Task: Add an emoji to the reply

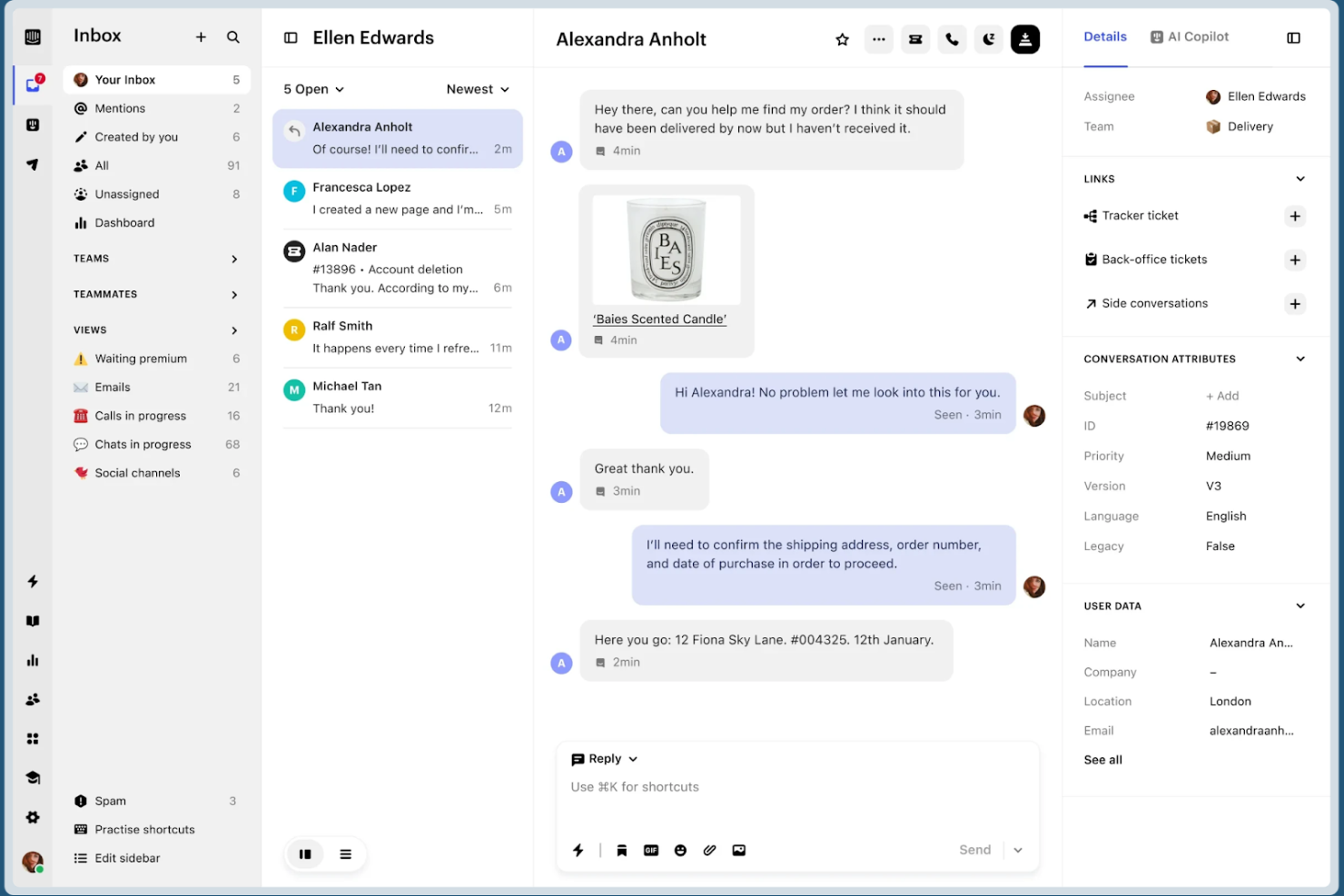Action: tap(680, 850)
